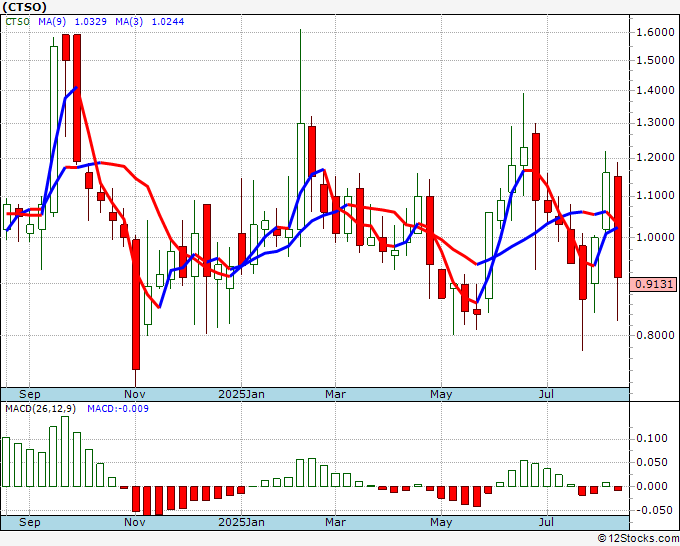Click the MACD:-0.009 value label

118,409
